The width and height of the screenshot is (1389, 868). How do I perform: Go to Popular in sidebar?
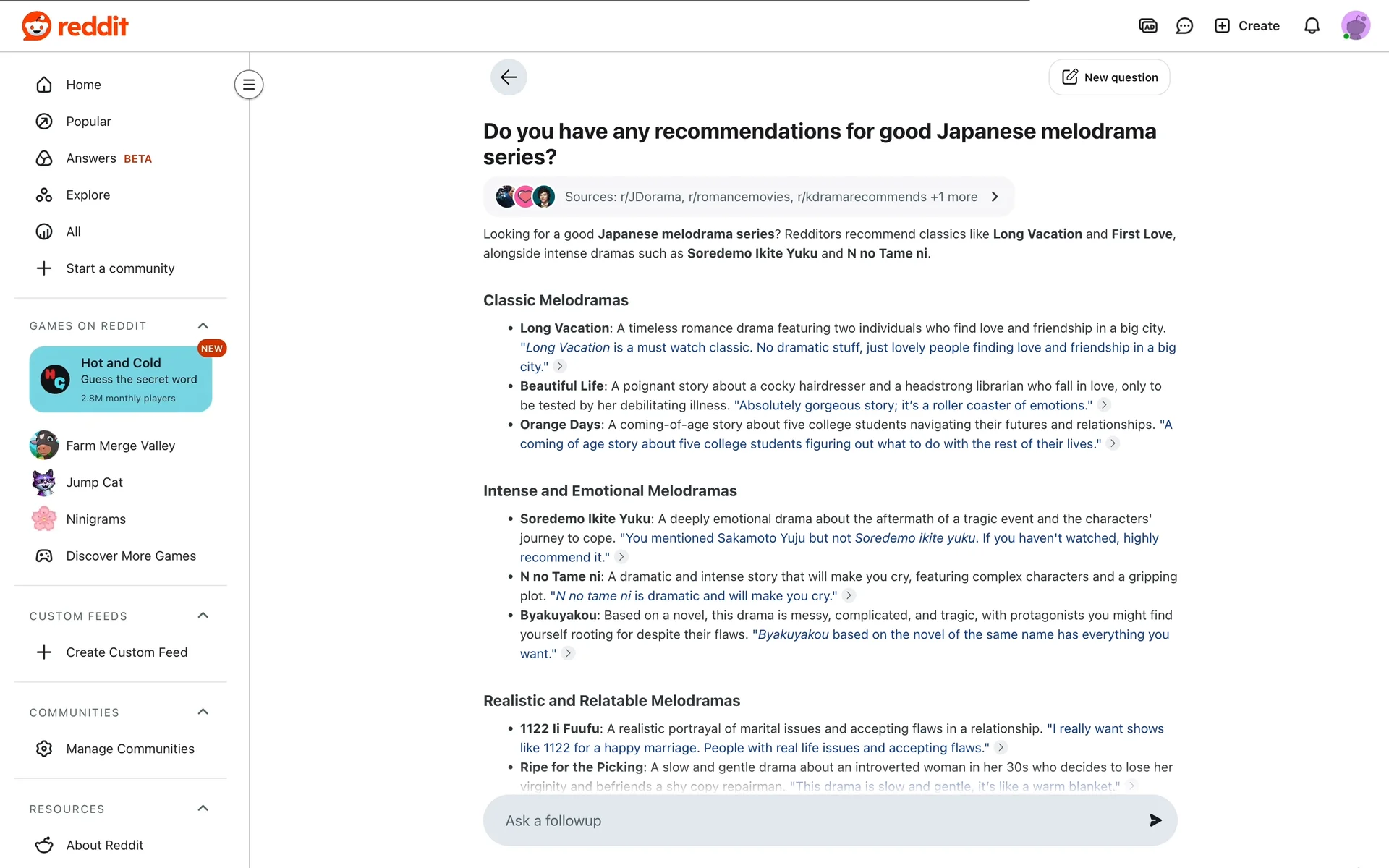coord(88,122)
